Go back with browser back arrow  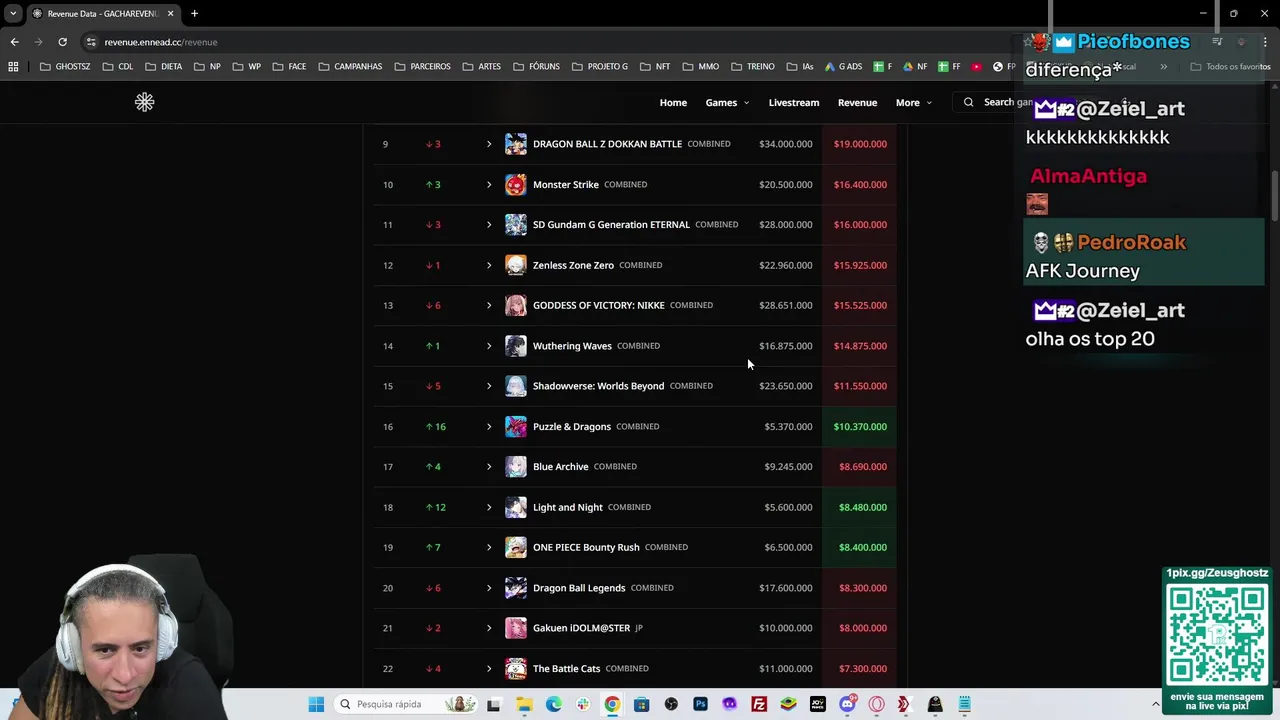[x=14, y=42]
